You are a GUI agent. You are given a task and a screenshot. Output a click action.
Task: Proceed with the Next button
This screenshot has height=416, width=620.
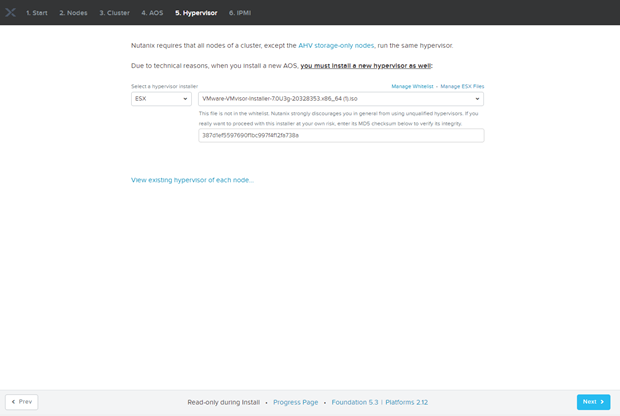click(x=593, y=402)
